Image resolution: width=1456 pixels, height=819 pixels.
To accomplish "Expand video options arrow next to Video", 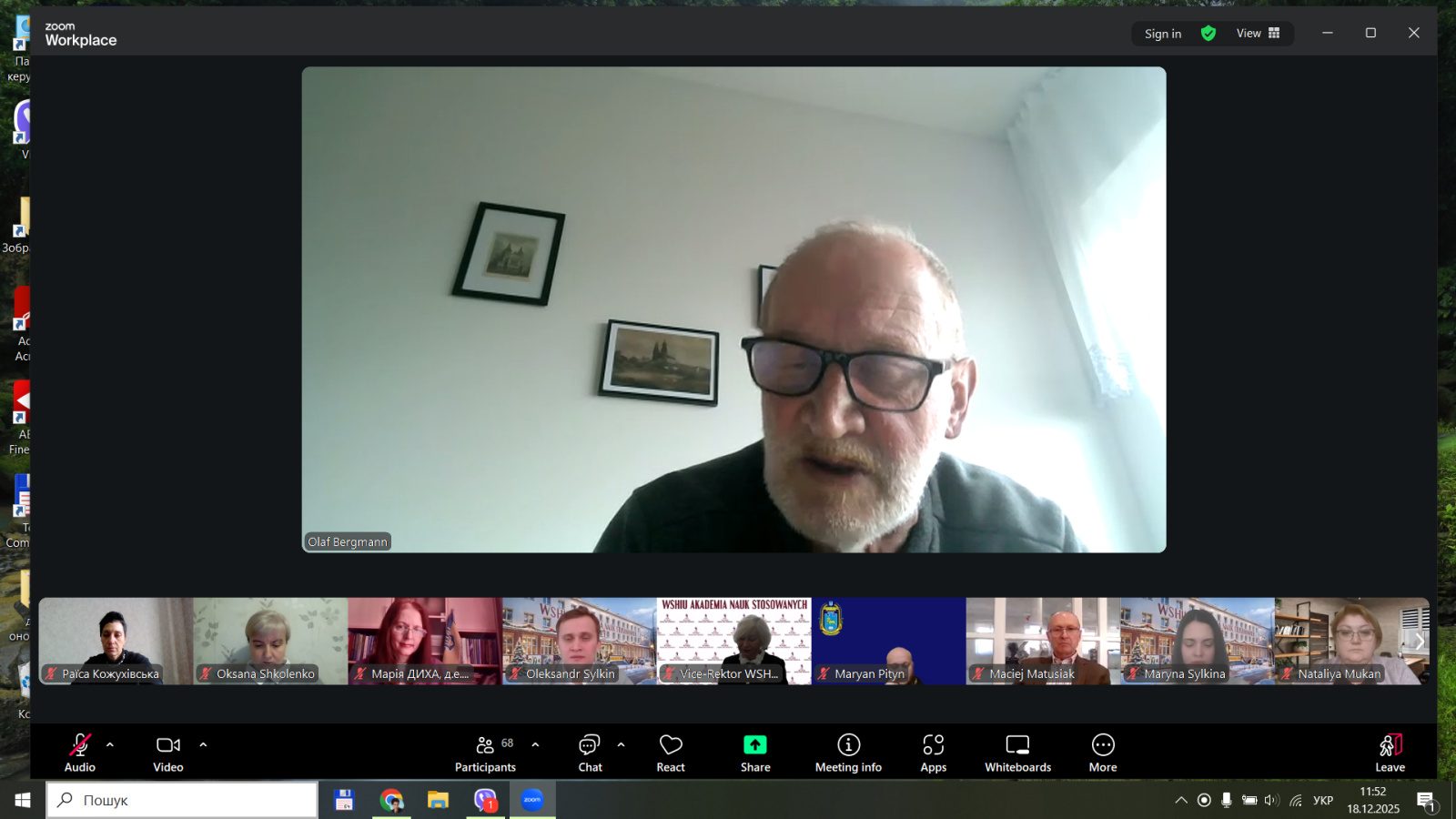I will coord(203,744).
